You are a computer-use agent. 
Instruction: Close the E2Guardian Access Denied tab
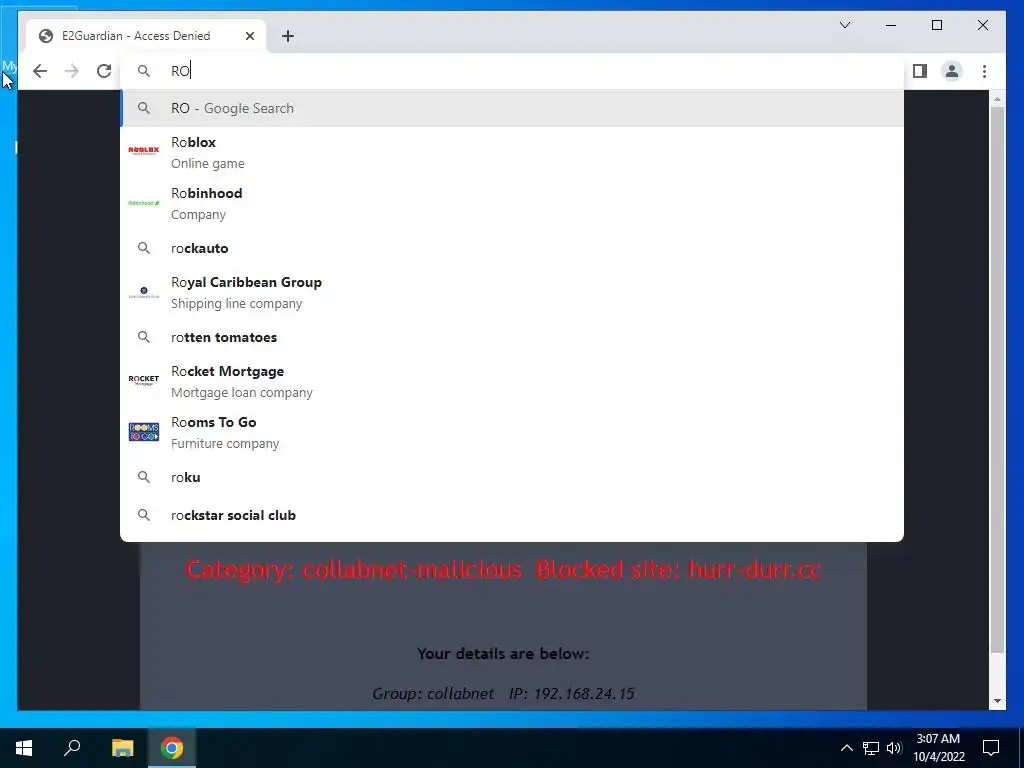point(249,36)
